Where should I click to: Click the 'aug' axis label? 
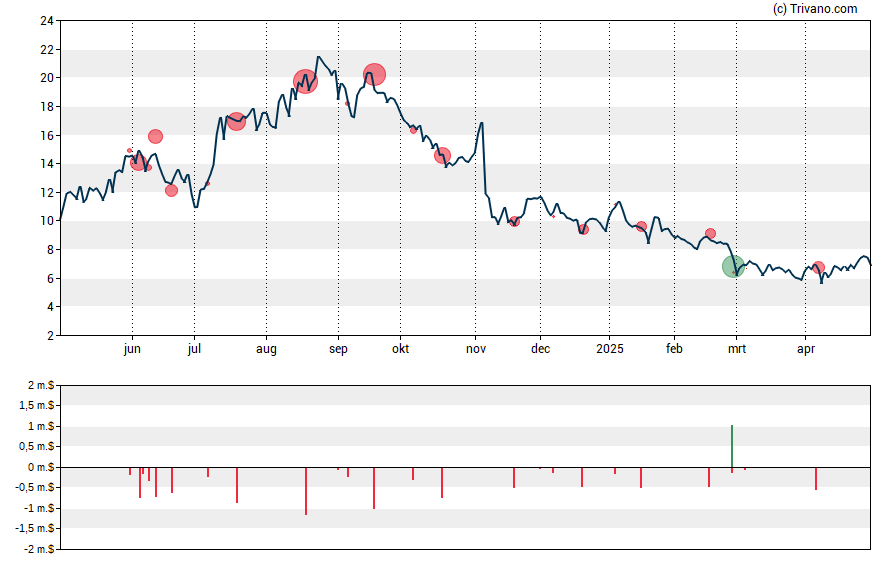tap(266, 349)
